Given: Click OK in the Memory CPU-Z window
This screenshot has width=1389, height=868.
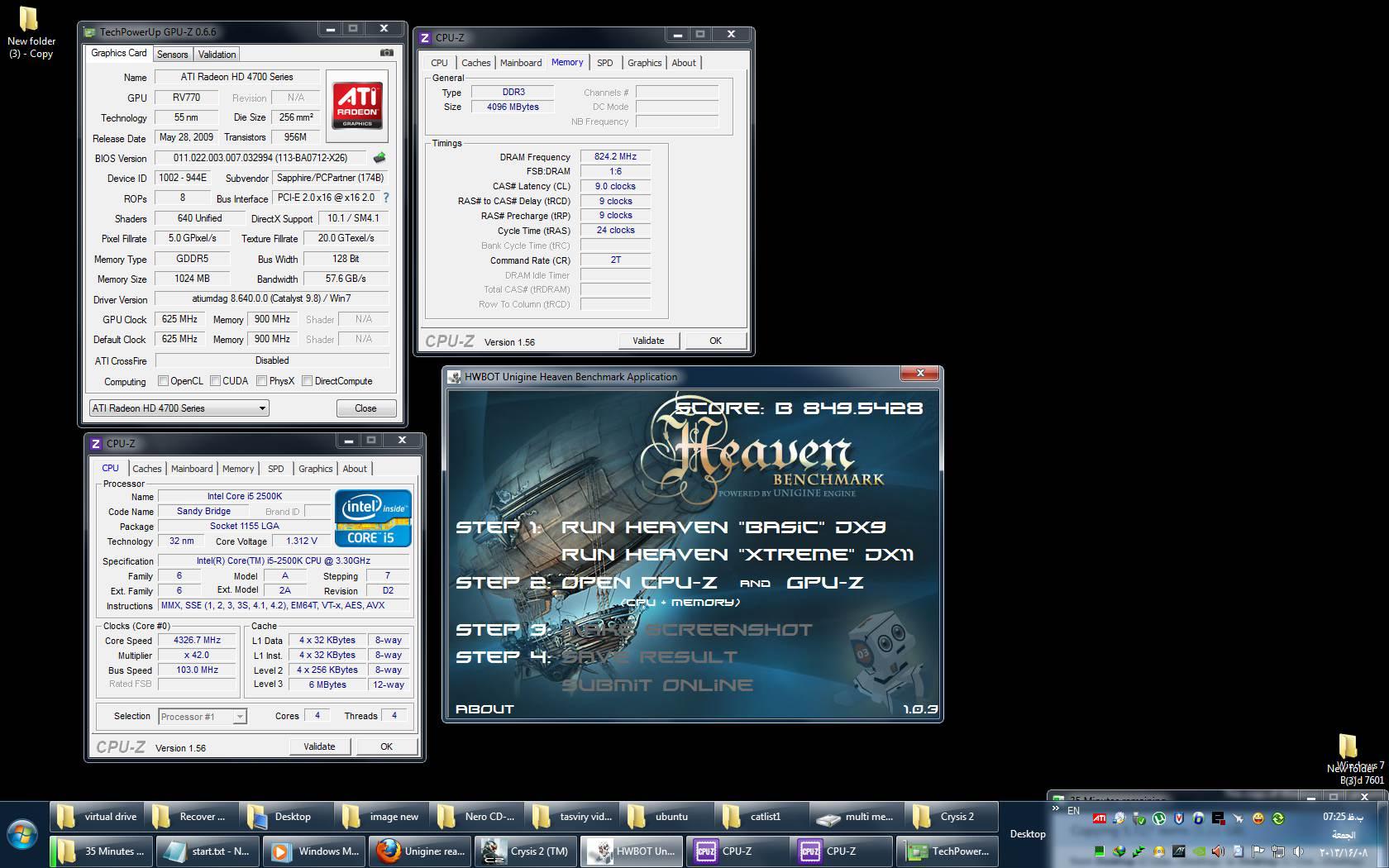Looking at the screenshot, I should tap(715, 341).
